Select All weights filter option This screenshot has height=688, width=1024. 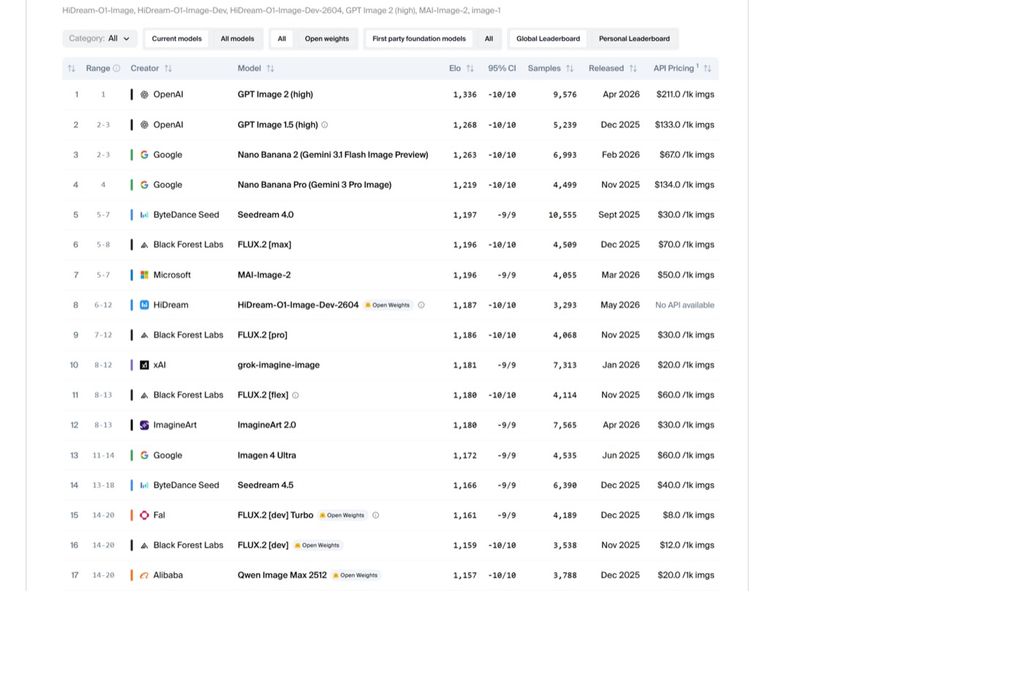click(281, 39)
